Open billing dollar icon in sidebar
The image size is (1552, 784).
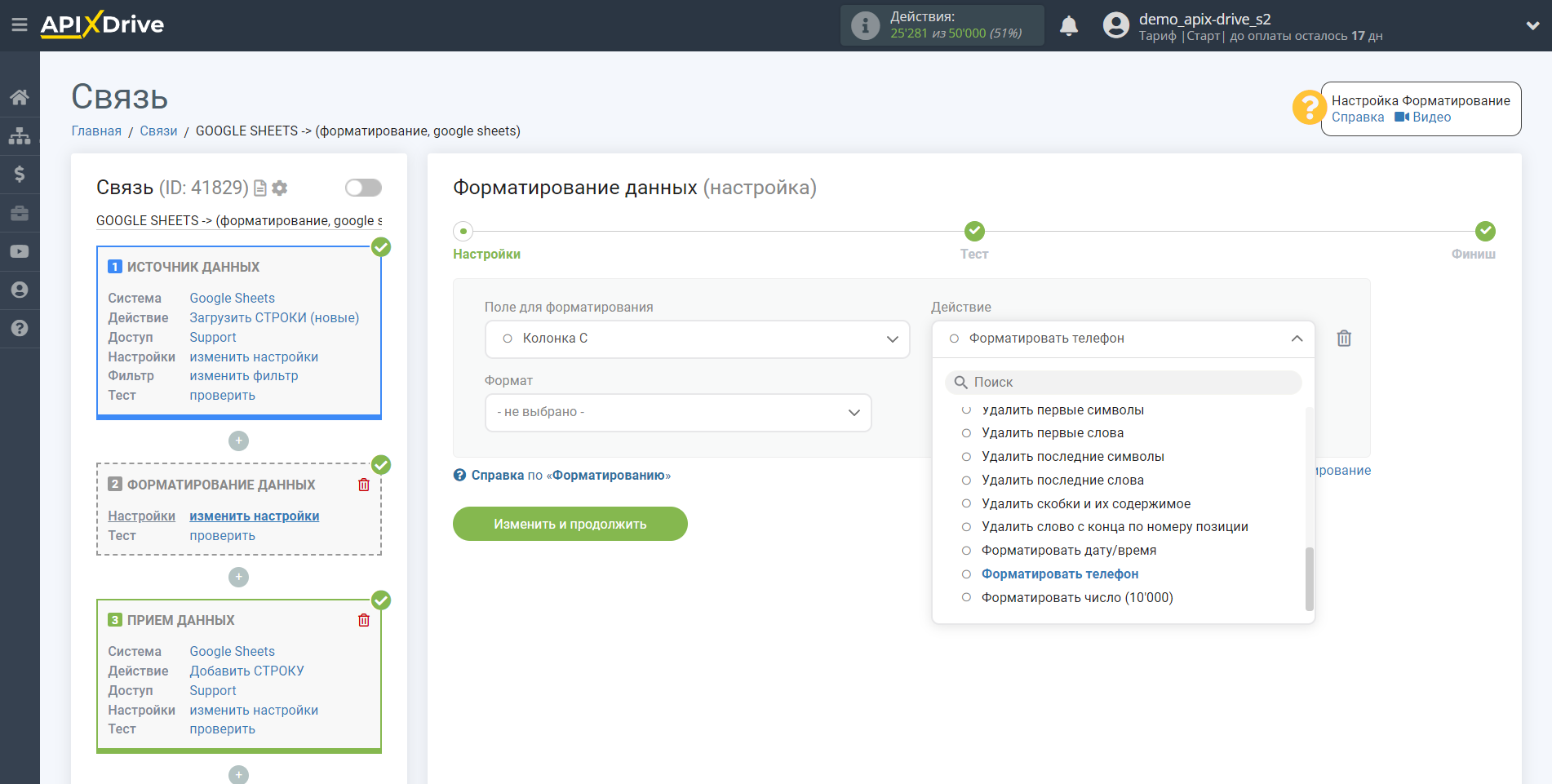pyautogui.click(x=20, y=174)
